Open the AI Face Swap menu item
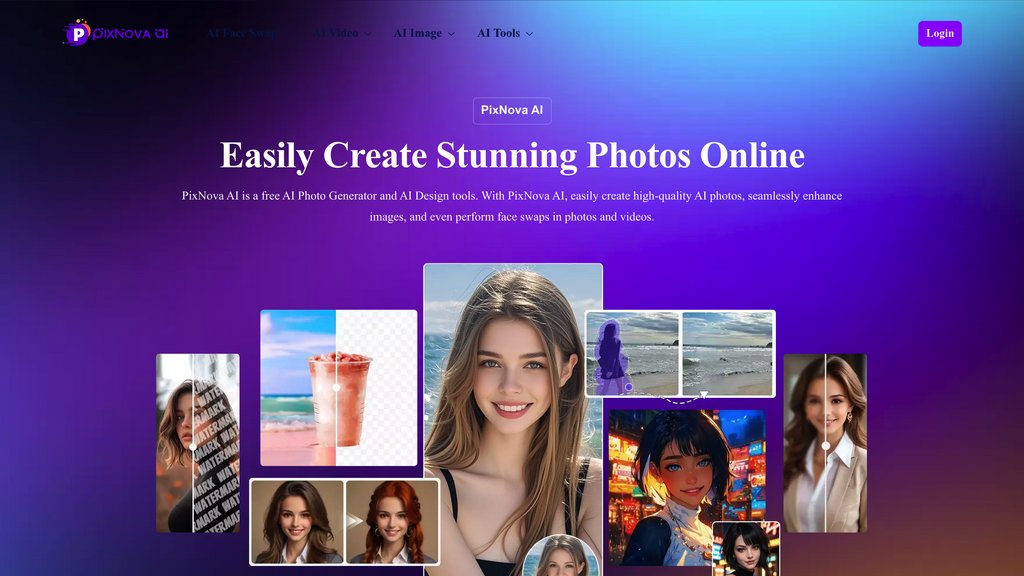This screenshot has width=1024, height=576. click(242, 33)
